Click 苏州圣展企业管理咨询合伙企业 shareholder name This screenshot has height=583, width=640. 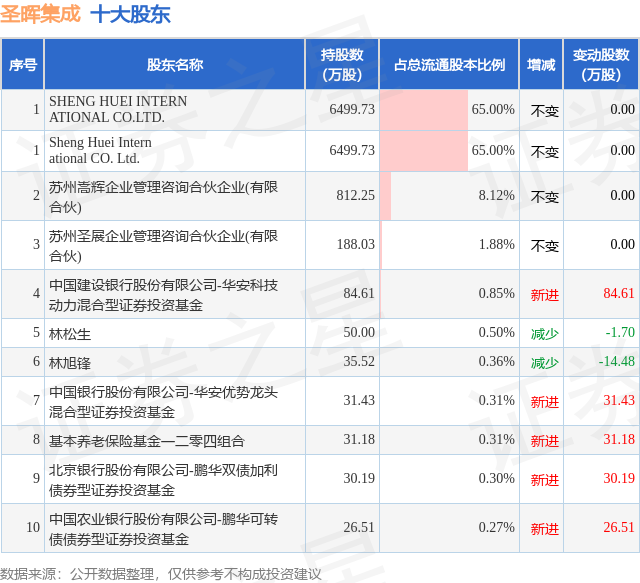tap(163, 245)
